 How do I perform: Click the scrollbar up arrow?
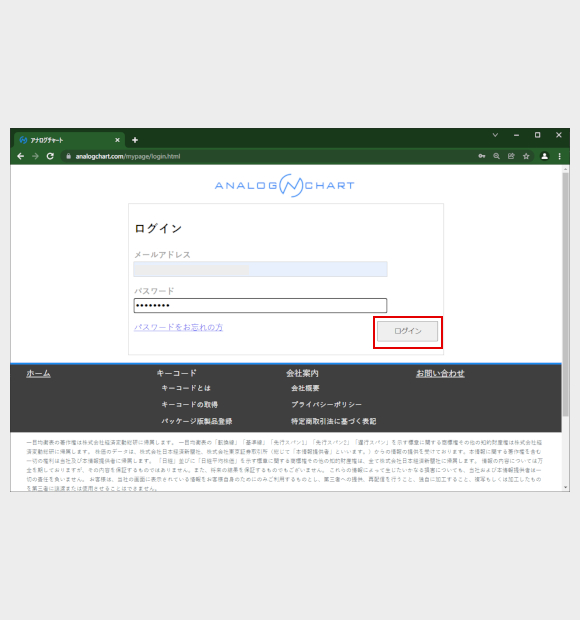pos(566,169)
